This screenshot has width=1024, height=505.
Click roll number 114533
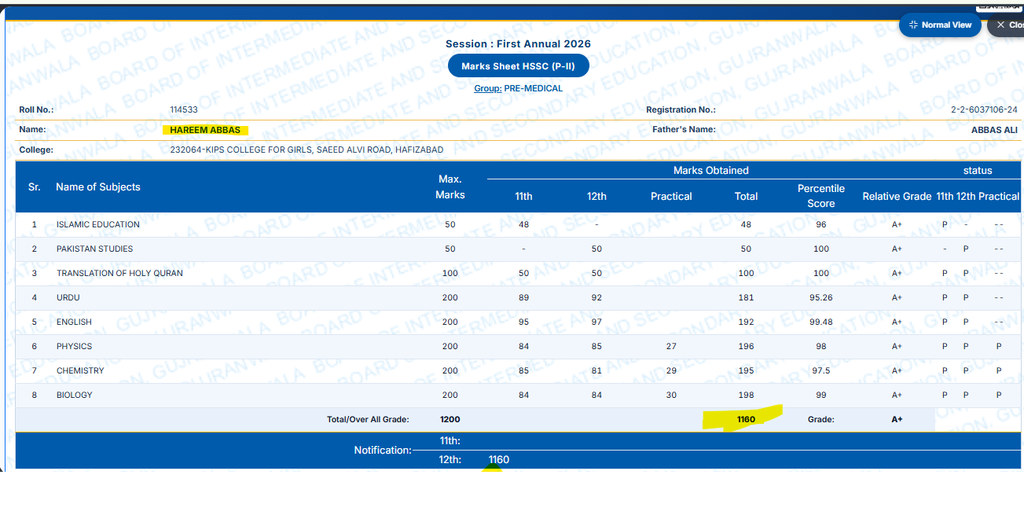click(x=184, y=110)
